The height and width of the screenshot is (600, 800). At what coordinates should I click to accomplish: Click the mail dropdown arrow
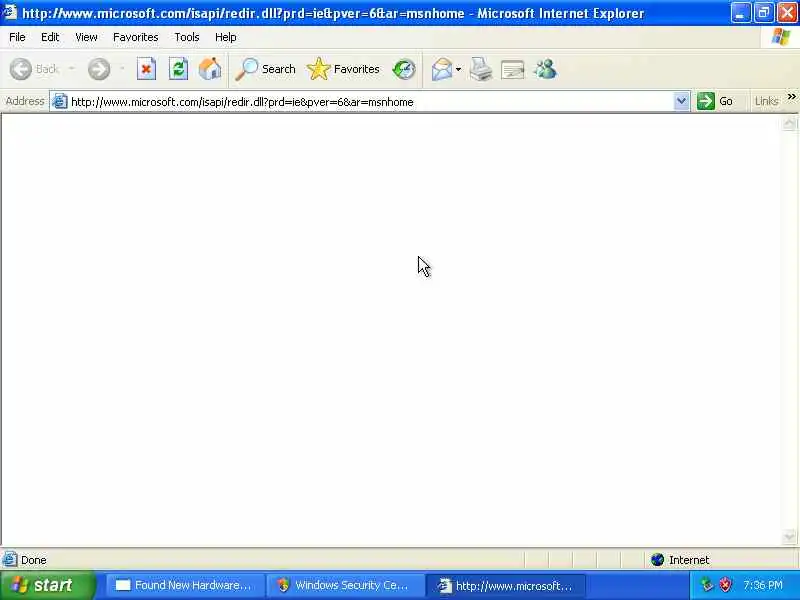click(458, 69)
